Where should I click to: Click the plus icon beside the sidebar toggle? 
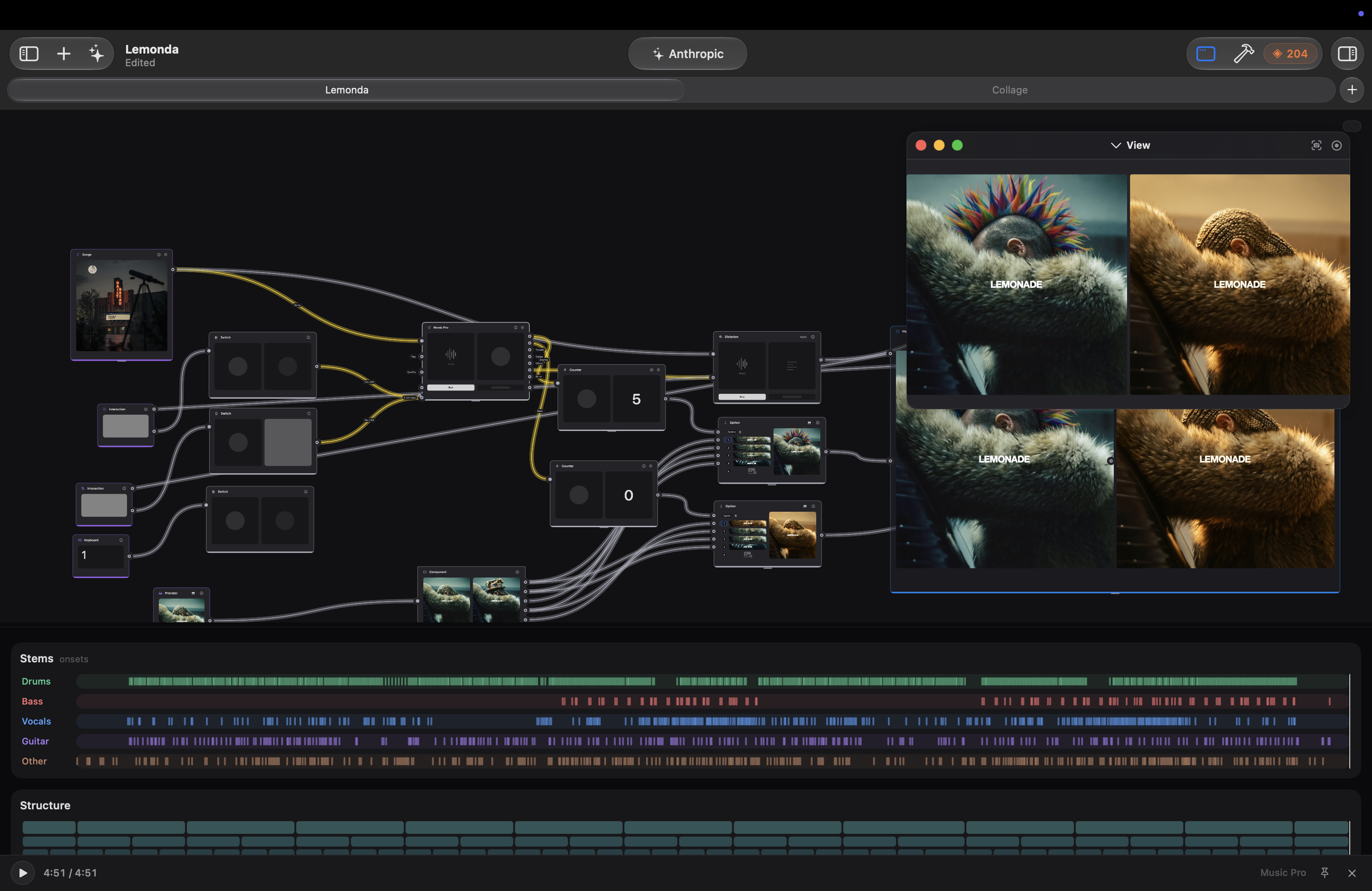[x=64, y=54]
